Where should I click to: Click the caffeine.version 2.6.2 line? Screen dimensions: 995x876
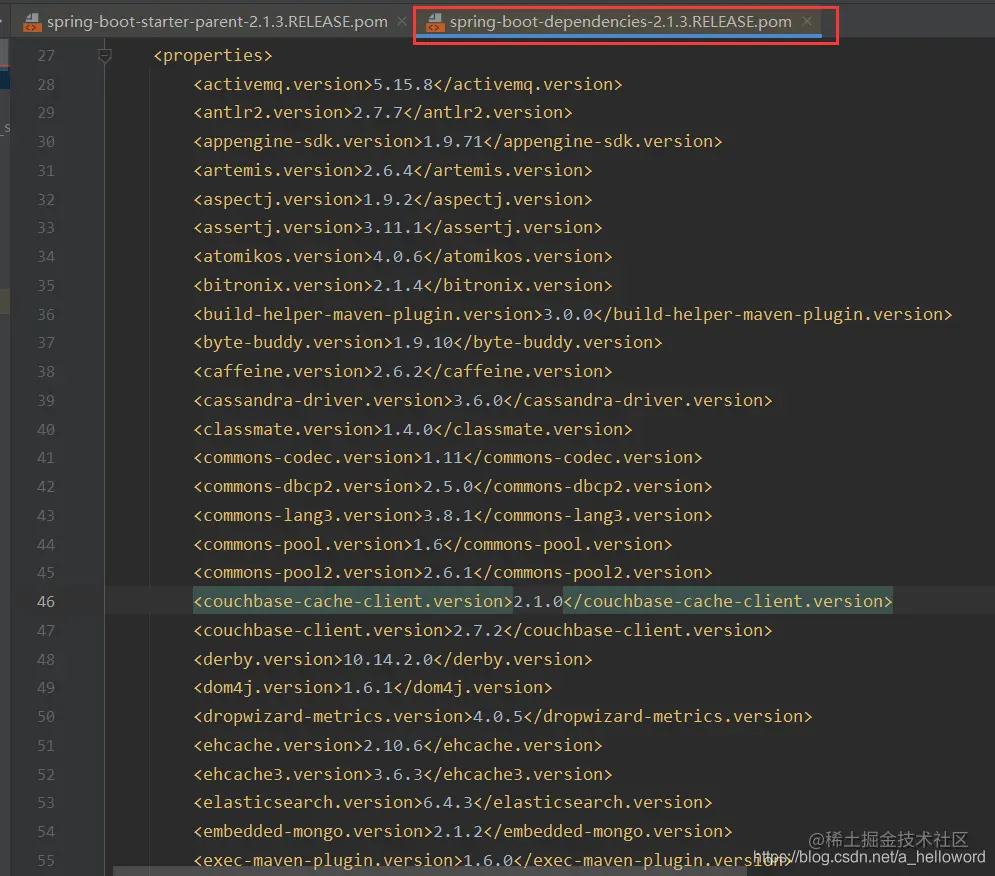click(403, 371)
